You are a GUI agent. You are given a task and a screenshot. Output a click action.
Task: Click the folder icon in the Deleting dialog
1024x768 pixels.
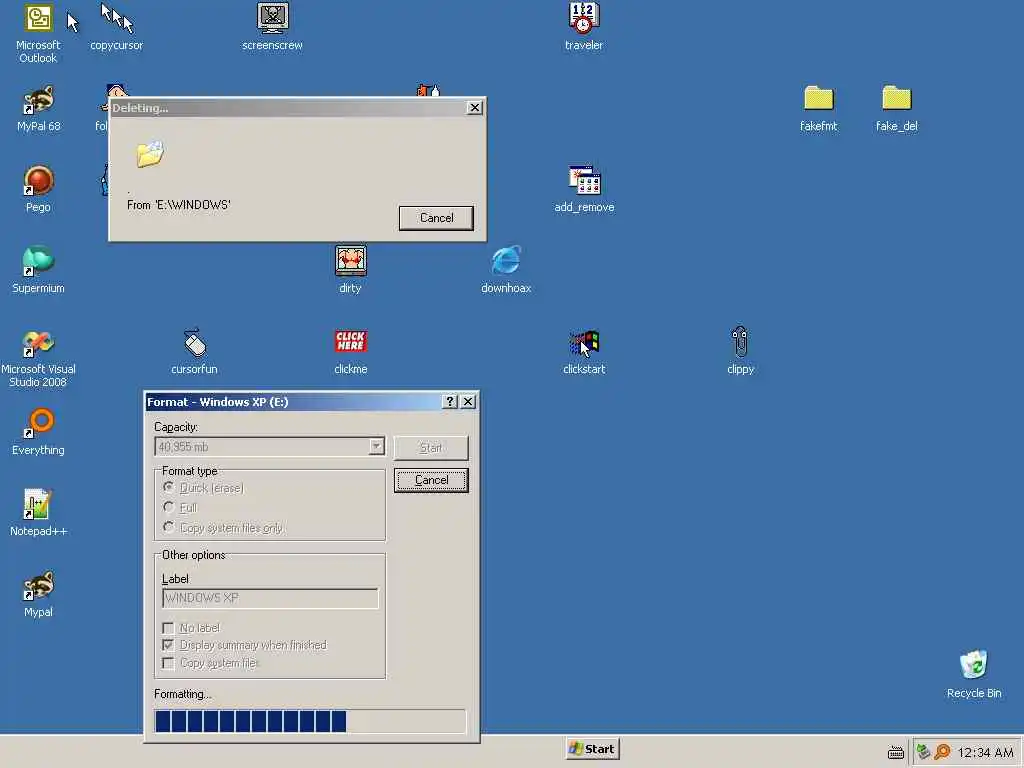tap(150, 154)
